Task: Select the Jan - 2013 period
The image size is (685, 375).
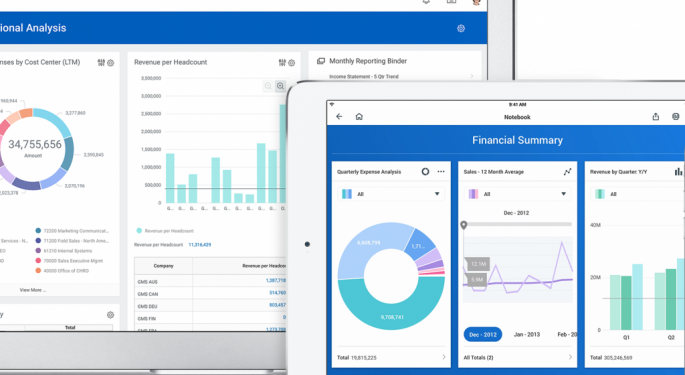Action: tap(527, 334)
